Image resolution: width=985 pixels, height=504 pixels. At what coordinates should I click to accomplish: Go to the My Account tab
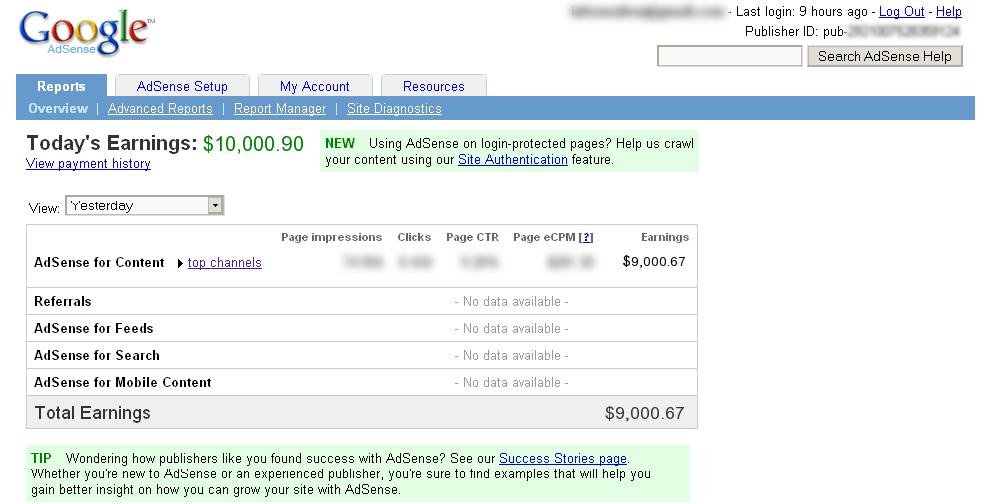314,86
